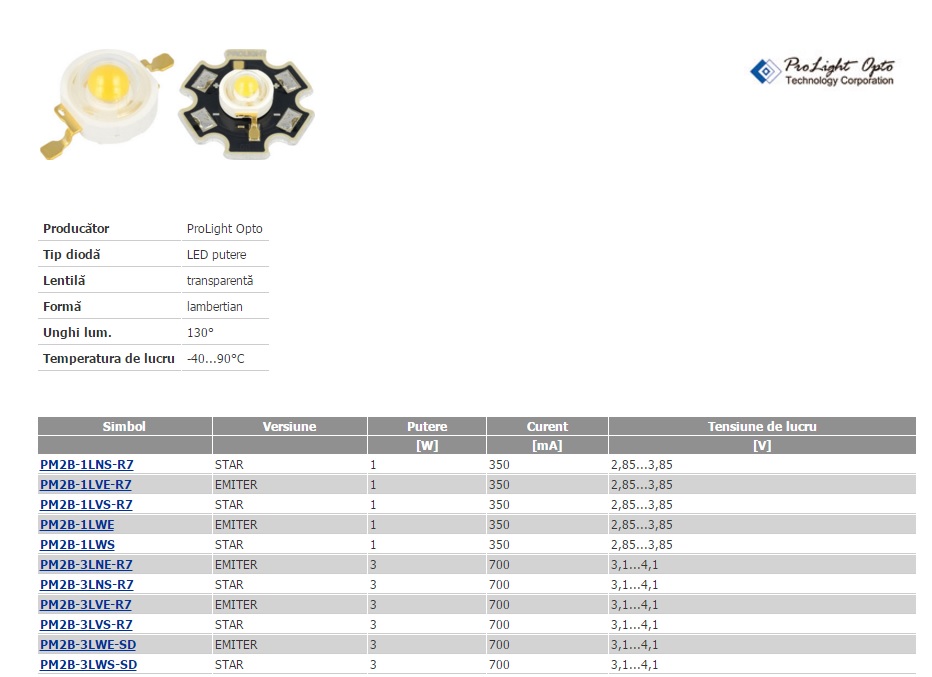This screenshot has height=677, width=932.
Task: Open the PM2B-3LWE-SD product link
Action: tap(88, 645)
